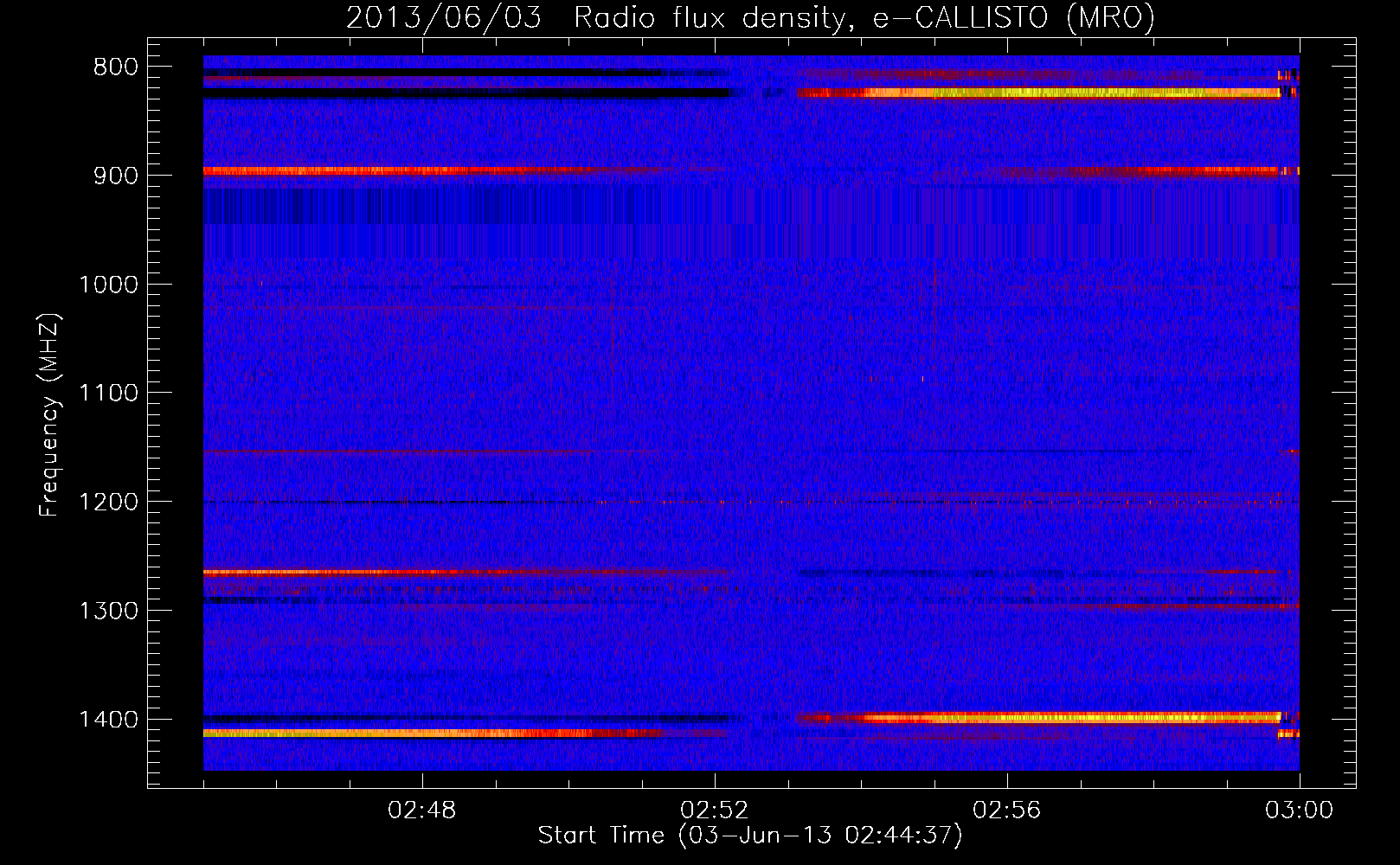The width and height of the screenshot is (1400, 865).
Task: Click the plot title with e-CALLISTO (MRO)
Action: [x=750, y=17]
